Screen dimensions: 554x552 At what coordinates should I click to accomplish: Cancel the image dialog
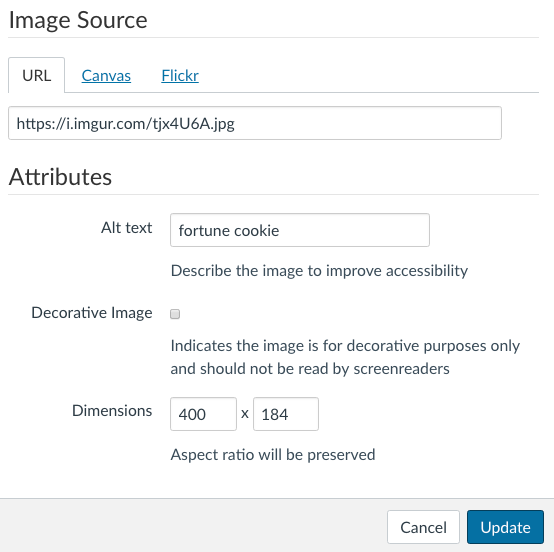pyautogui.click(x=423, y=527)
